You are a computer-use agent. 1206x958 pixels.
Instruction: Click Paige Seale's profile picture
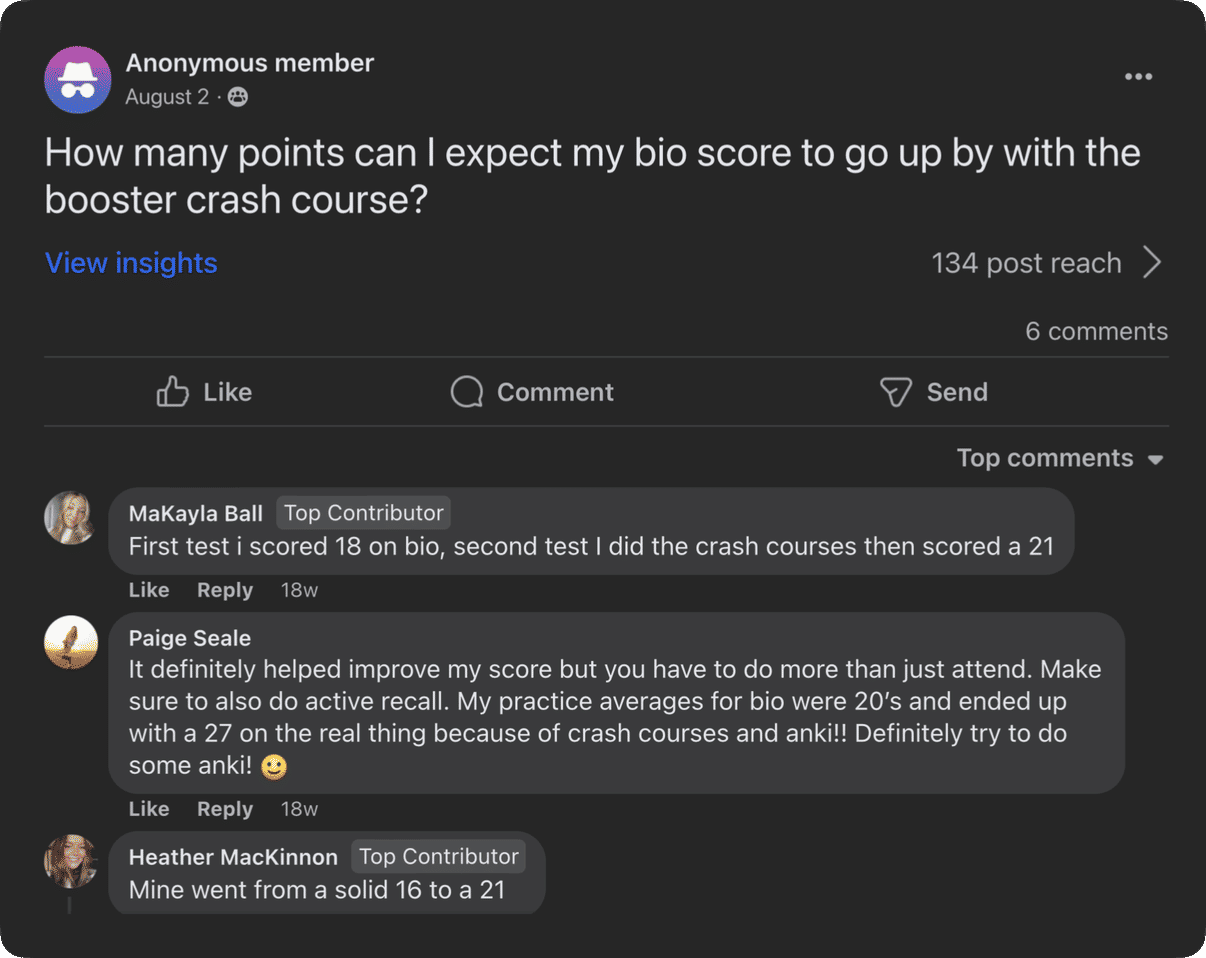pos(70,642)
